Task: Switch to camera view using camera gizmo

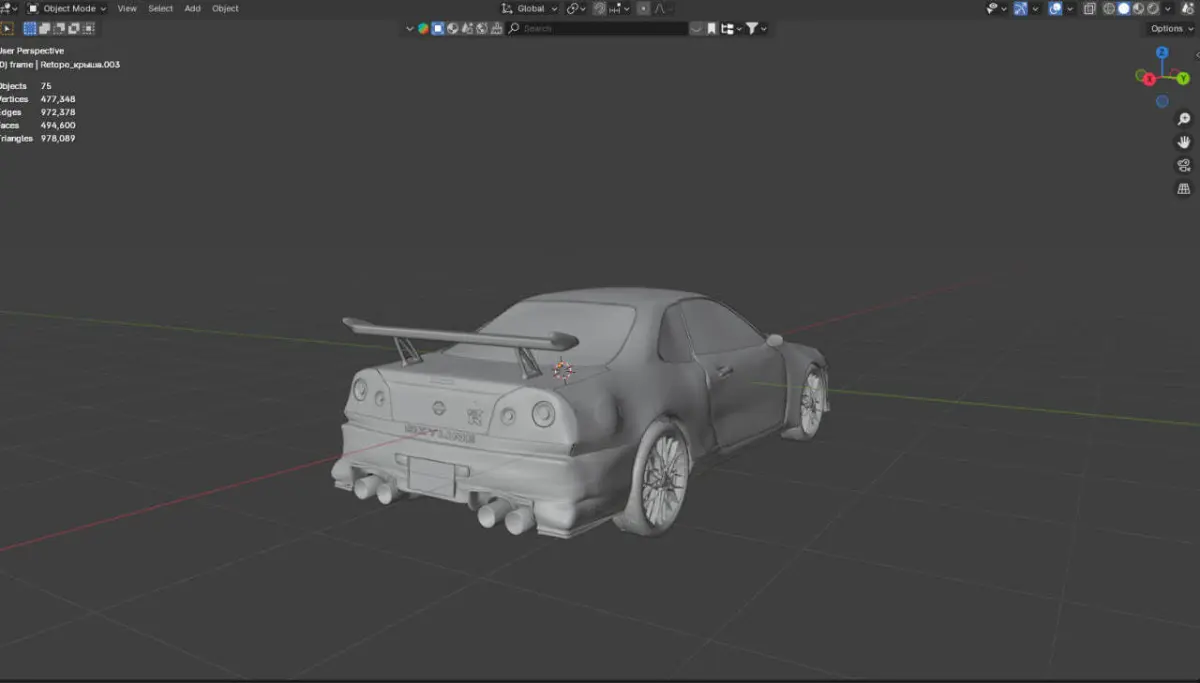Action: 1184,165
